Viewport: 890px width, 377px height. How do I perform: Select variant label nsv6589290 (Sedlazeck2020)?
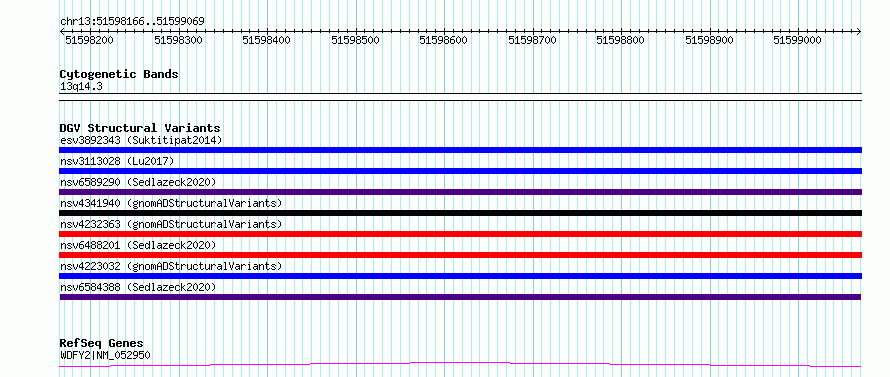[x=138, y=182]
